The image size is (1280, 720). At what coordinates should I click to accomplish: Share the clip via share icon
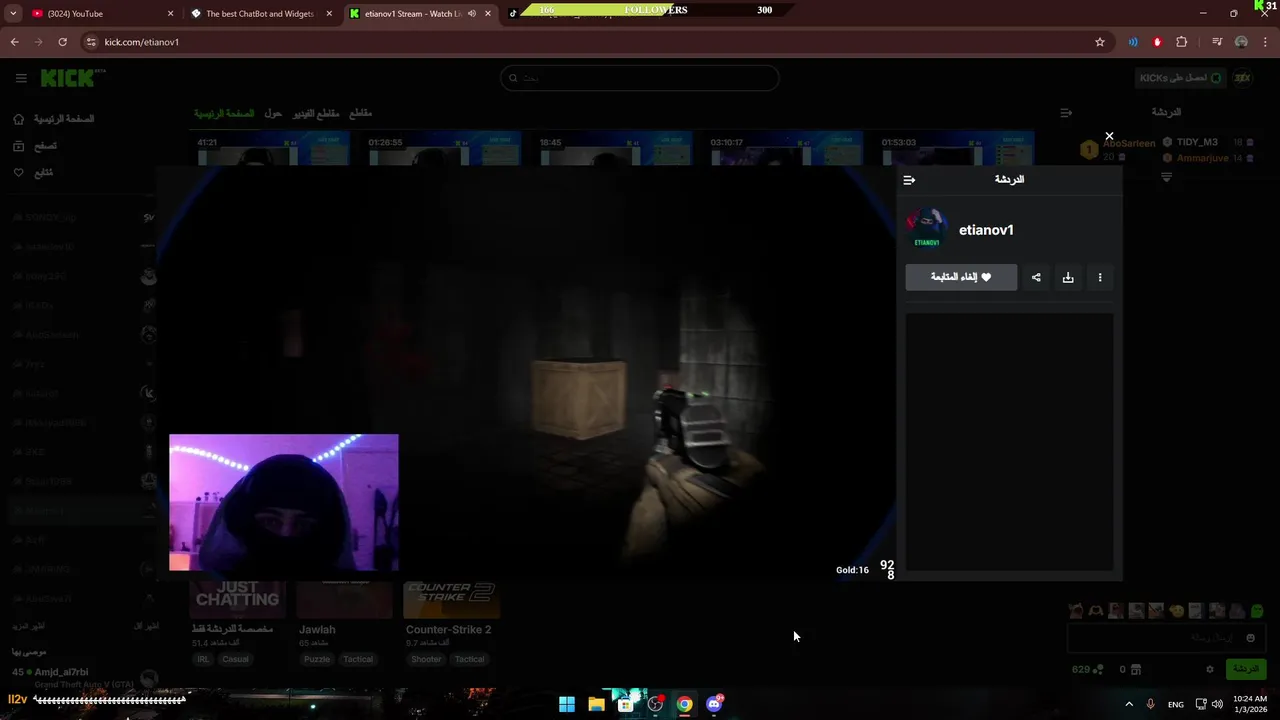pyautogui.click(x=1036, y=277)
